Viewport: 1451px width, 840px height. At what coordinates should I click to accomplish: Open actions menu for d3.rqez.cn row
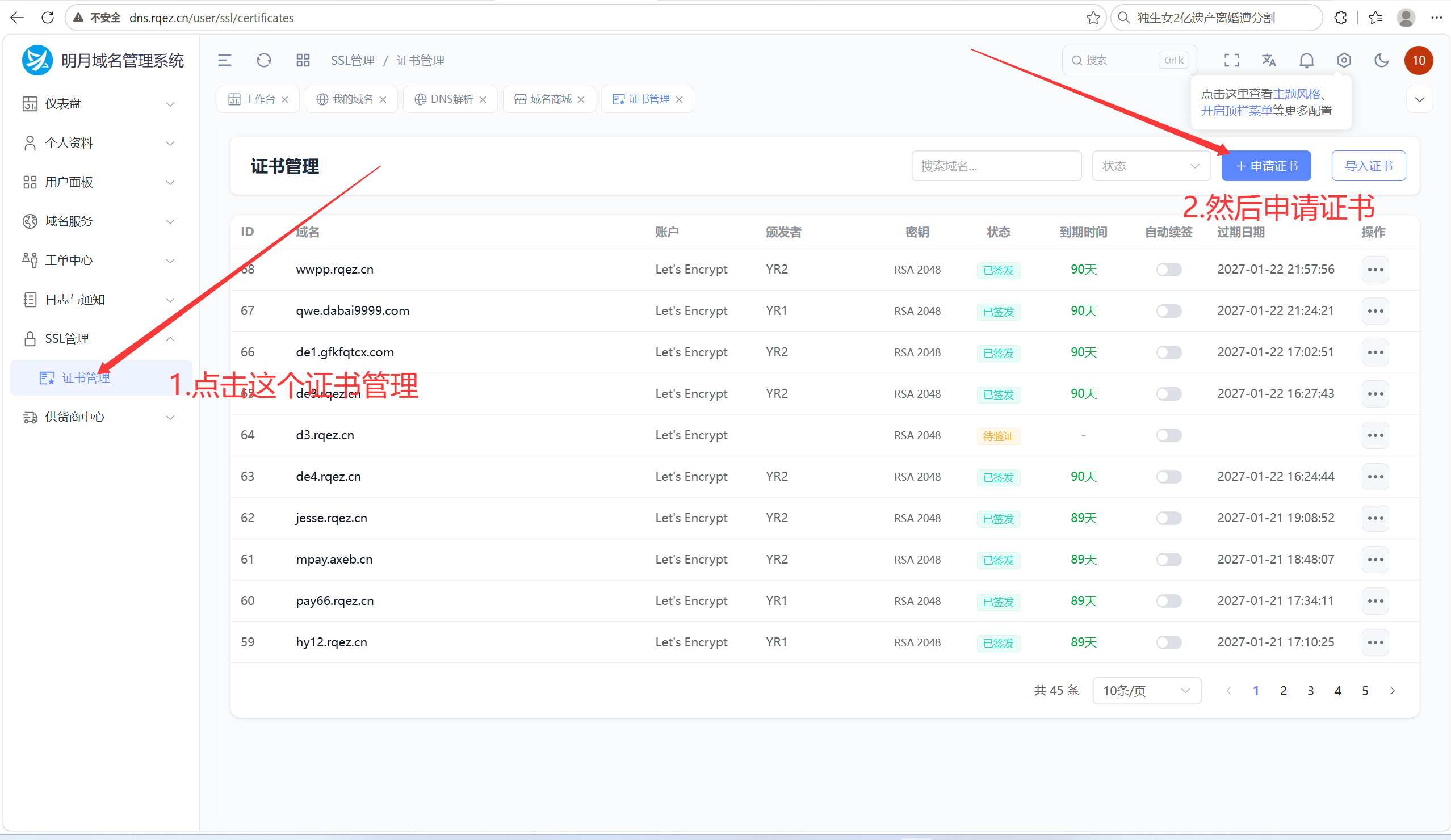tap(1375, 435)
